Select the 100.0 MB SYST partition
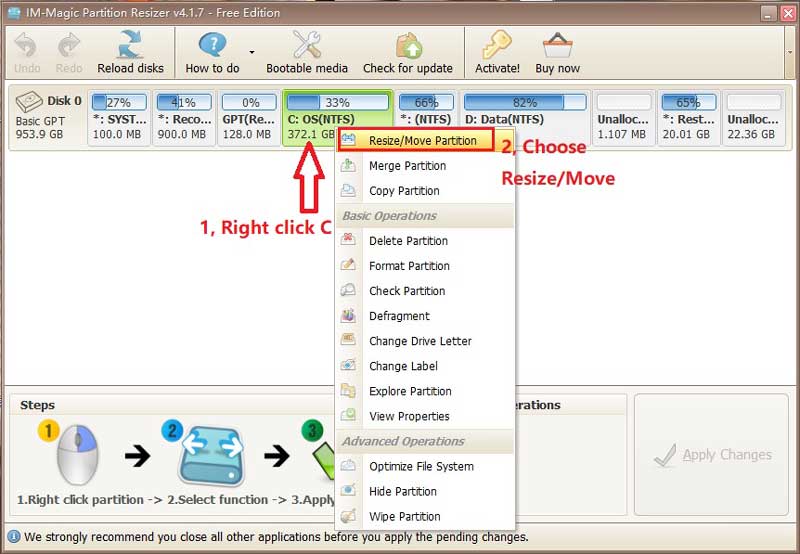The image size is (800, 554). tap(119, 117)
